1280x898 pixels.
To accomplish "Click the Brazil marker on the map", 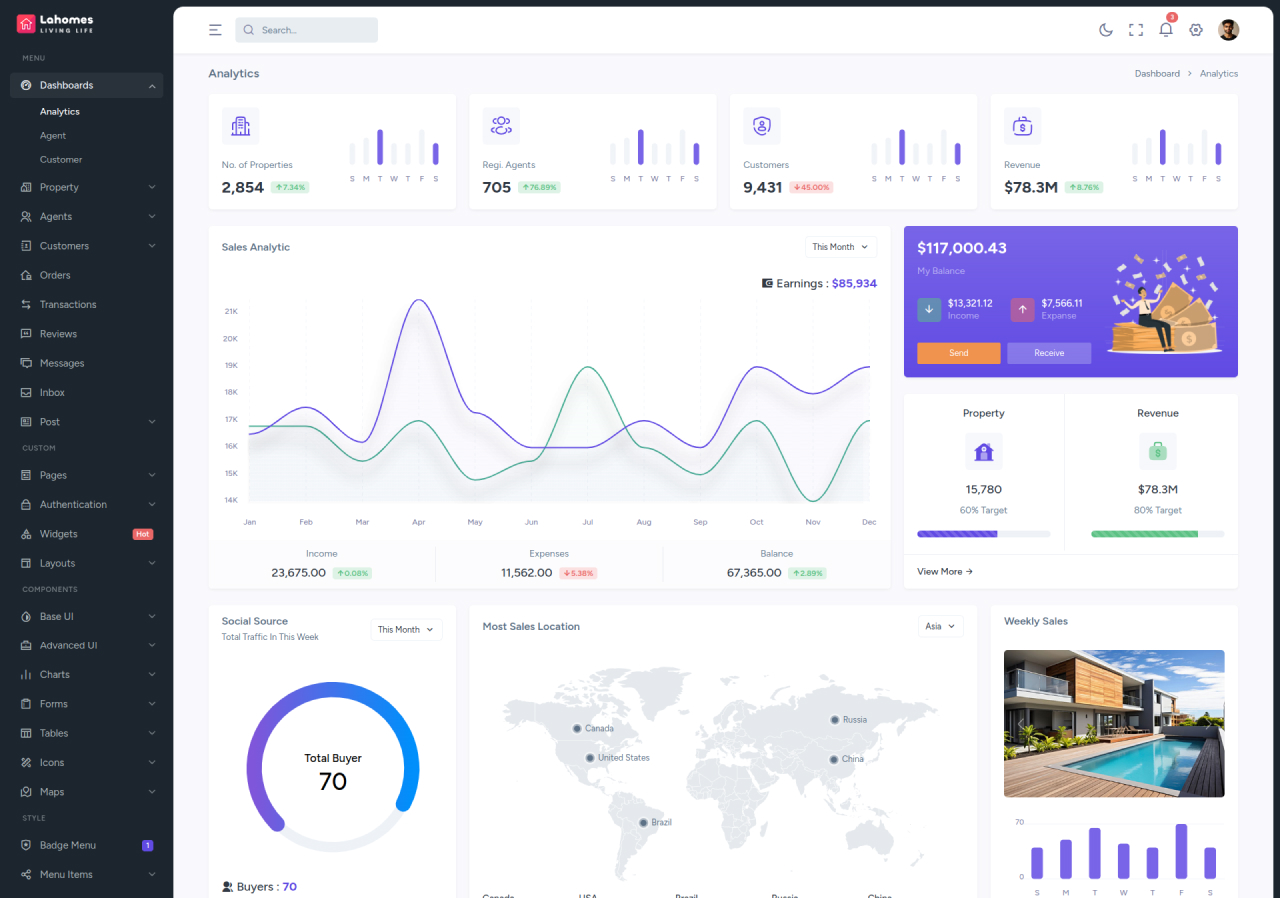I will pos(644,822).
